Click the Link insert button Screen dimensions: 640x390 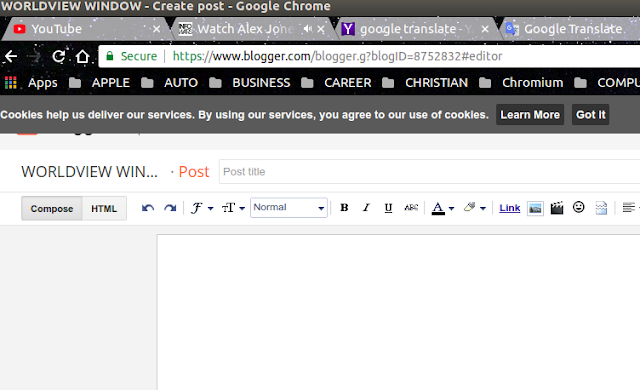[x=509, y=208]
